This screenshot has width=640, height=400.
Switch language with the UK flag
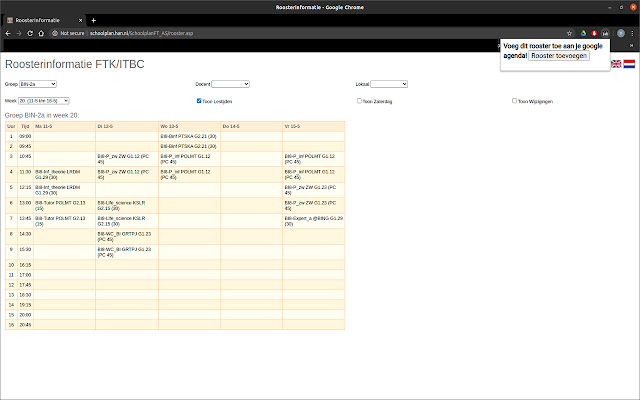coord(616,64)
